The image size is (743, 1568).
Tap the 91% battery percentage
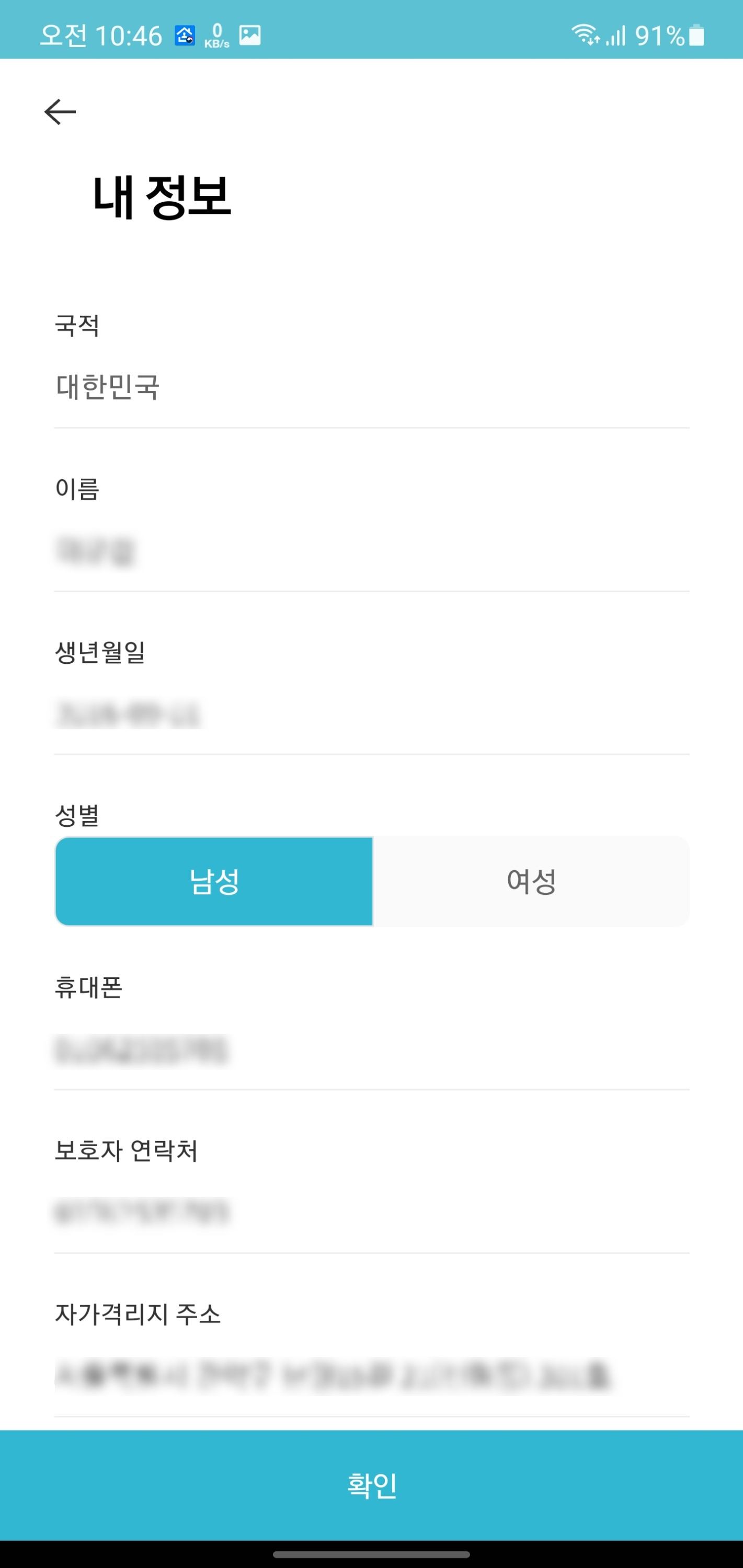(659, 36)
